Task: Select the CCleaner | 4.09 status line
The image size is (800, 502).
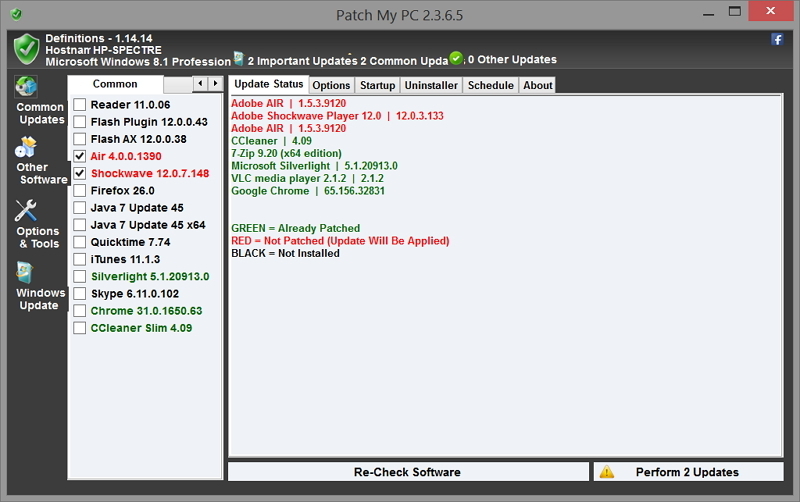Action: tap(271, 141)
